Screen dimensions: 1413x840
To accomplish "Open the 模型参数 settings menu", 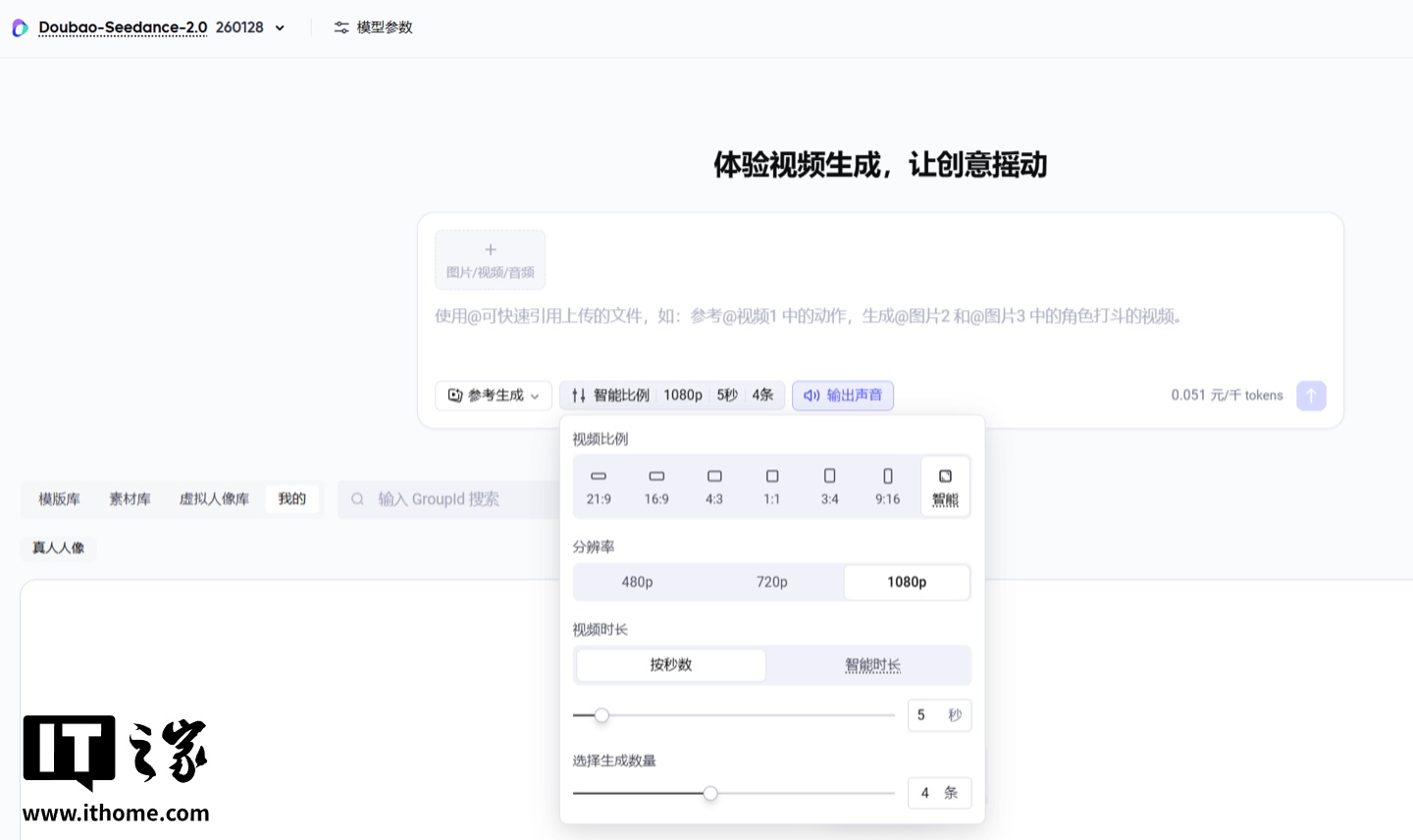I will click(373, 27).
